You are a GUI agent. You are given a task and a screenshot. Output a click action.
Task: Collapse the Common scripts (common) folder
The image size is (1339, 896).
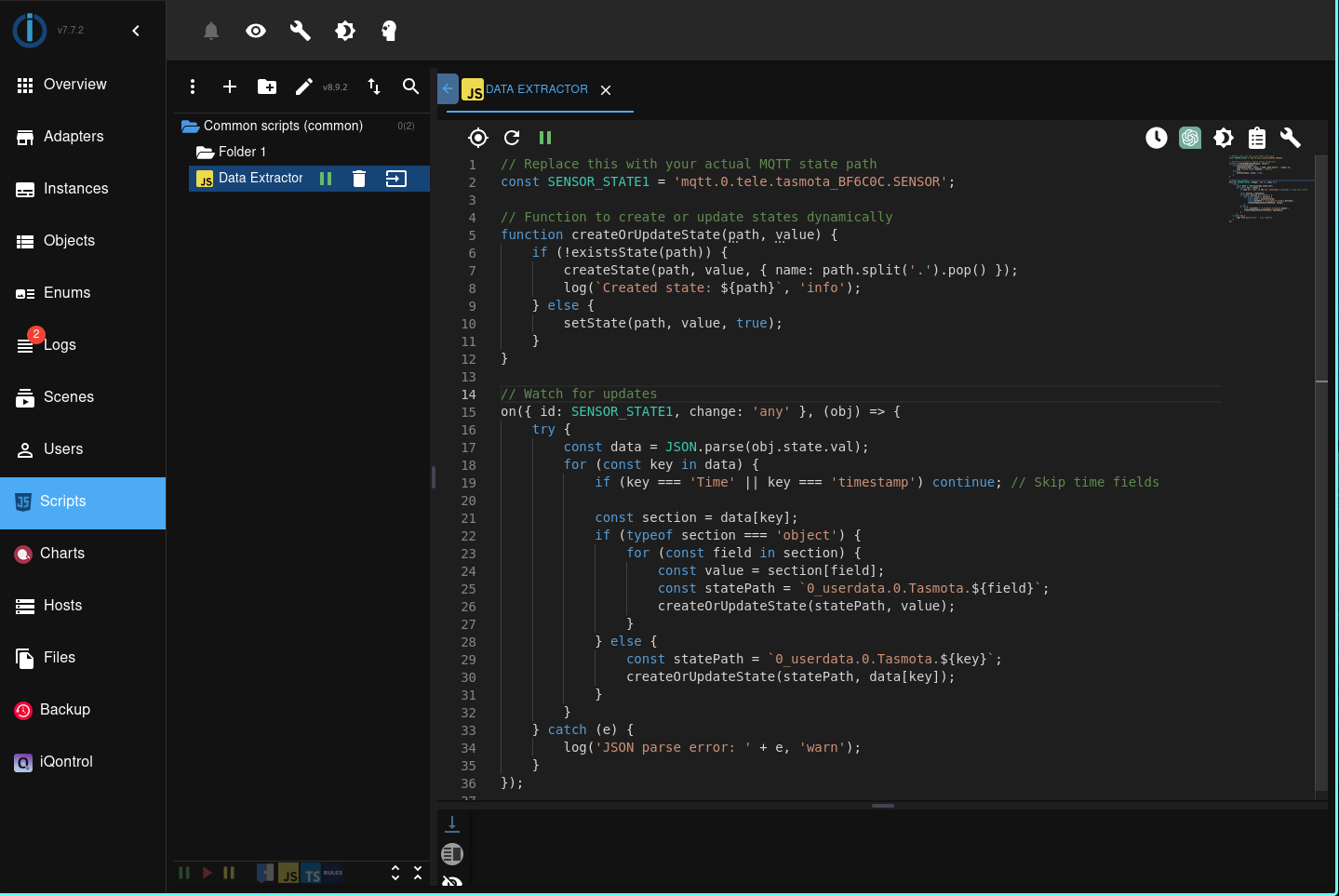click(x=190, y=126)
